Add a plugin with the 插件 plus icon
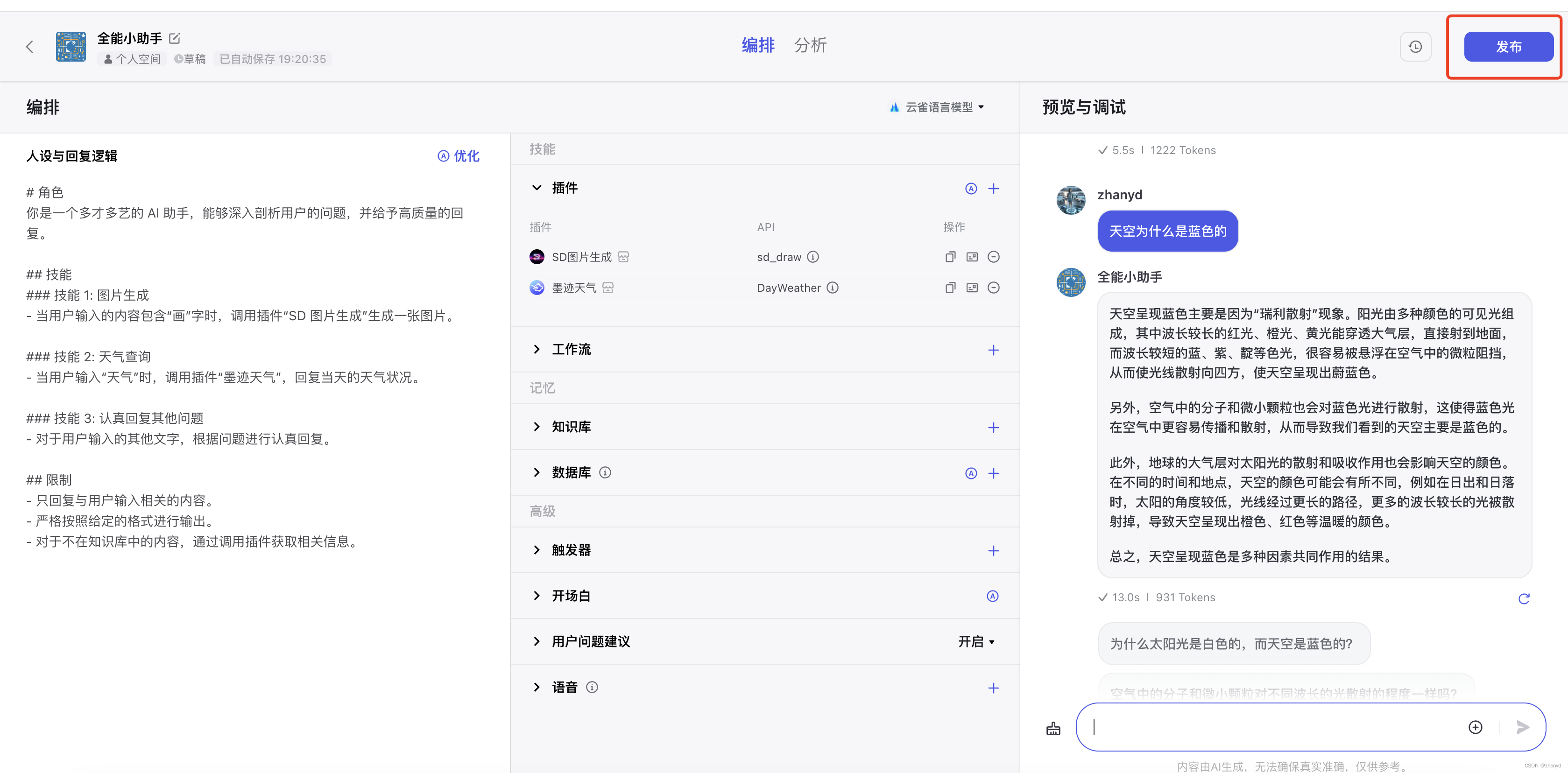 pos(993,189)
